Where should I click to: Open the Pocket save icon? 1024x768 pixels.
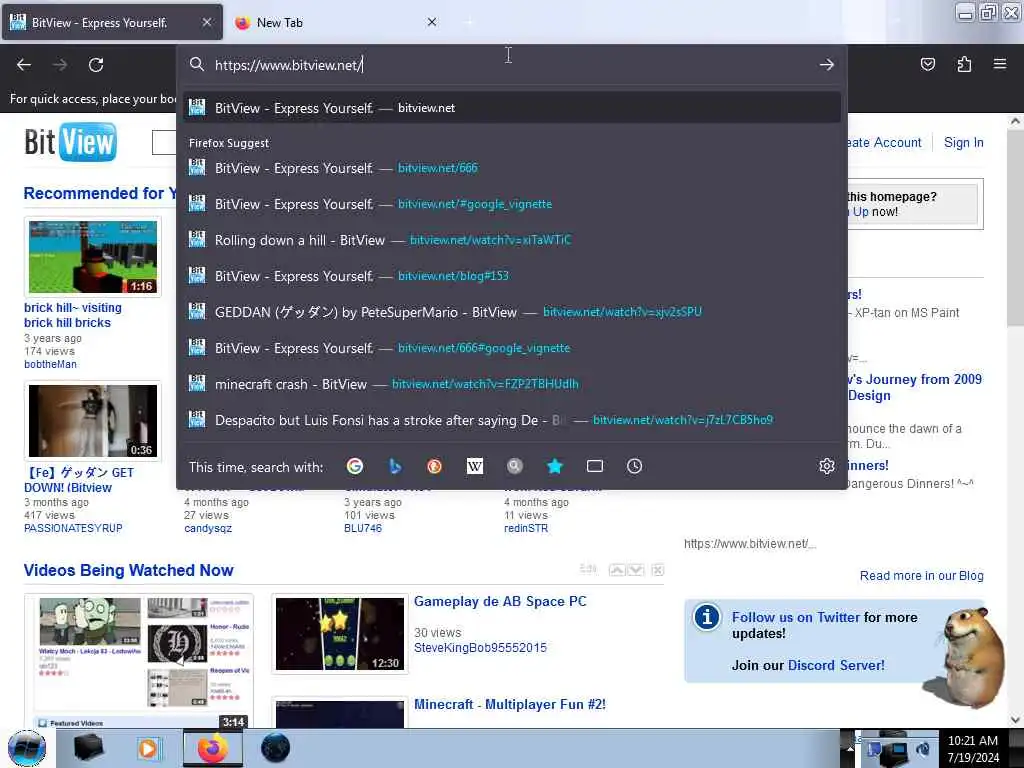pyautogui.click(x=927, y=64)
